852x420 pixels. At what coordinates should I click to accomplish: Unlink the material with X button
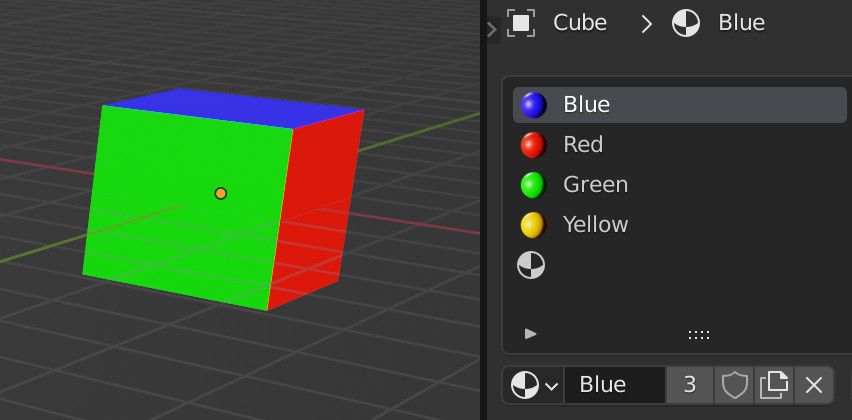813,385
